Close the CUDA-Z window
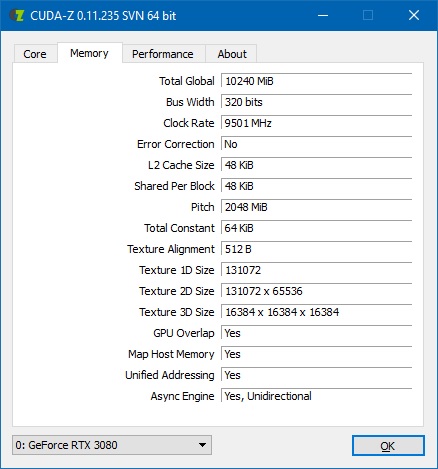Viewport: 438px width, 469px height. (414, 15)
